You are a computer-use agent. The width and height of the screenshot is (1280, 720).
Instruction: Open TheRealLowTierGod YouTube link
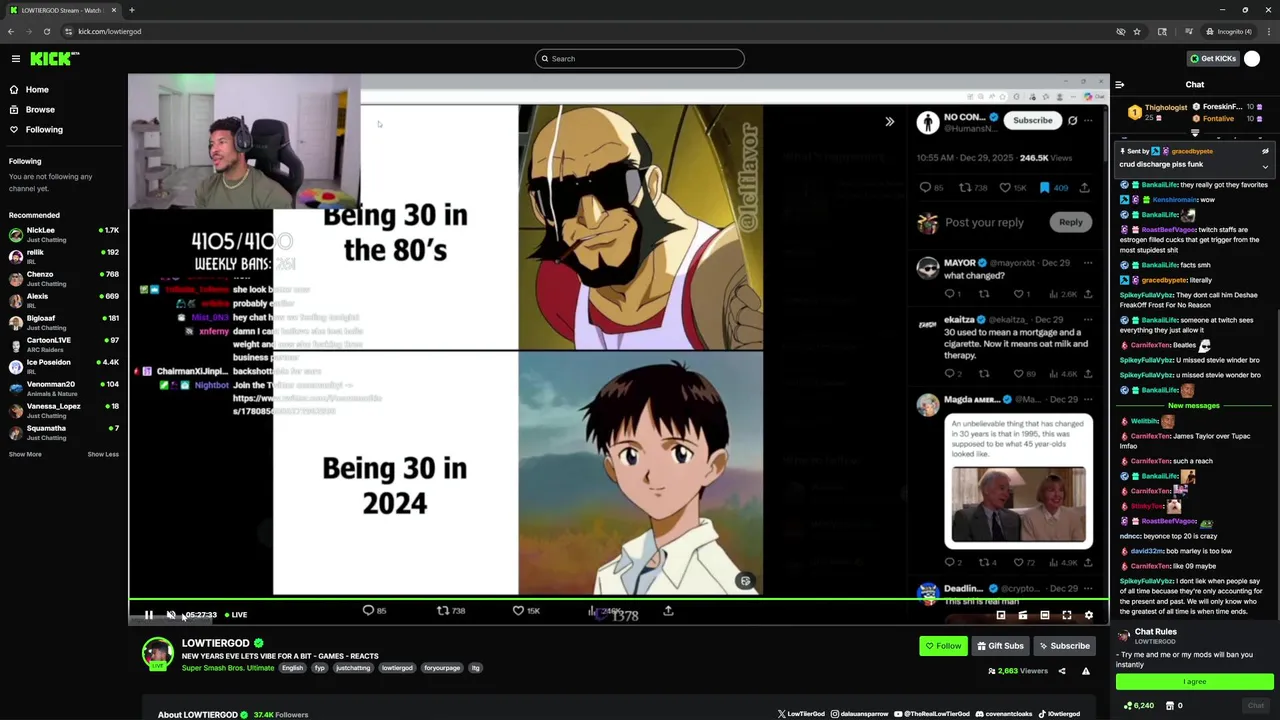click(x=932, y=714)
